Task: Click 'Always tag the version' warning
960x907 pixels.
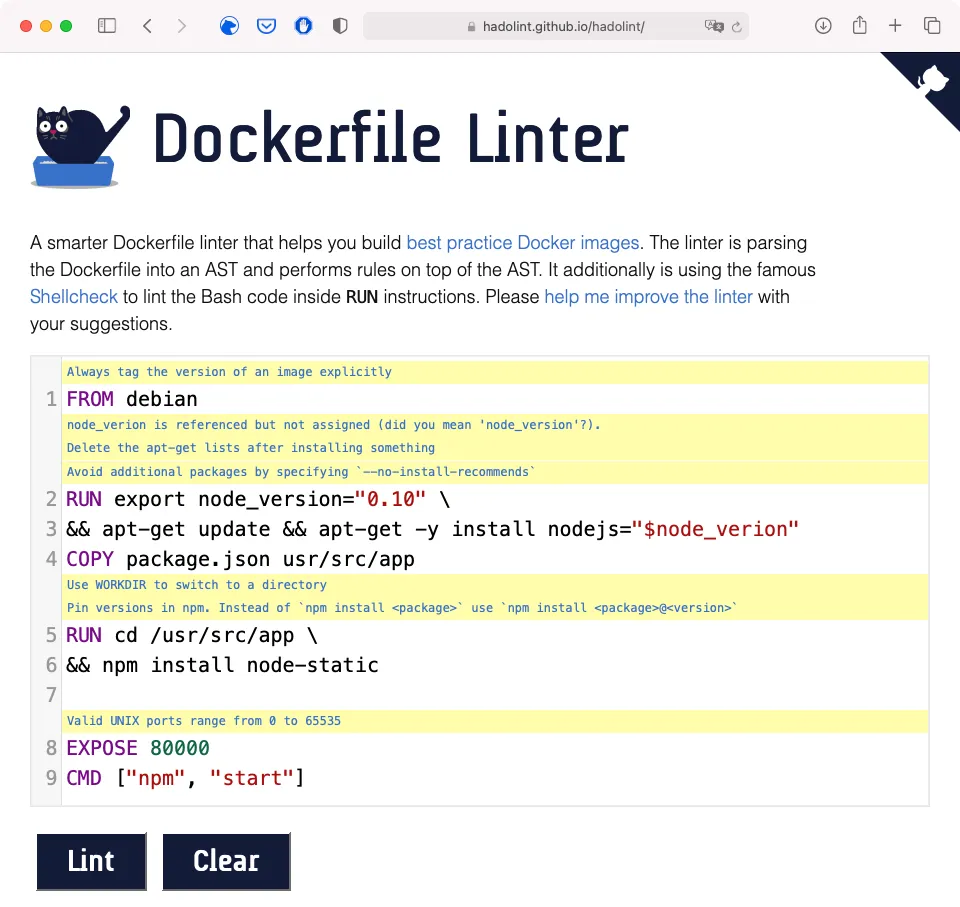Action: click(495, 372)
